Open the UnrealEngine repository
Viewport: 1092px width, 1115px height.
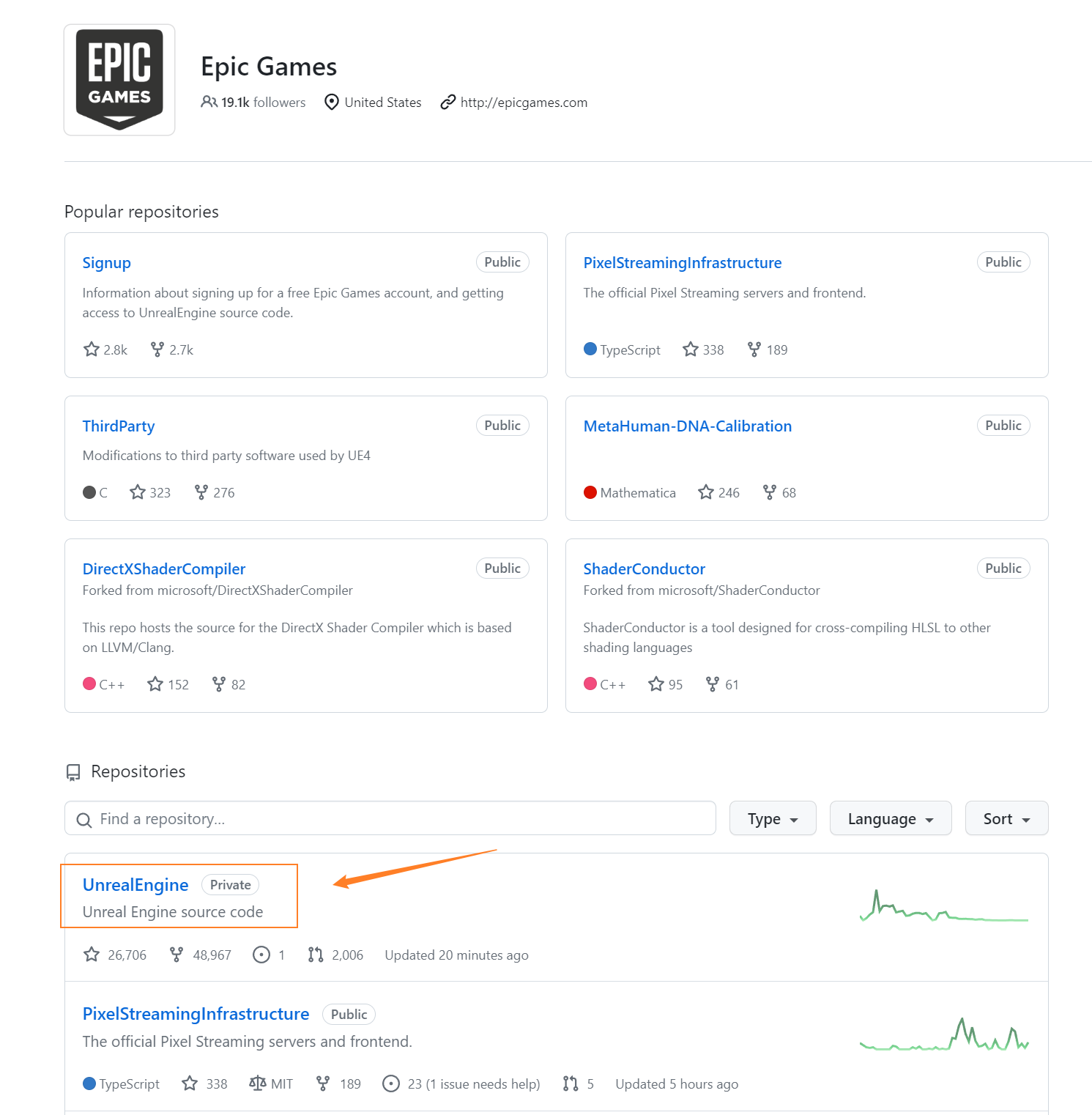[x=135, y=885]
